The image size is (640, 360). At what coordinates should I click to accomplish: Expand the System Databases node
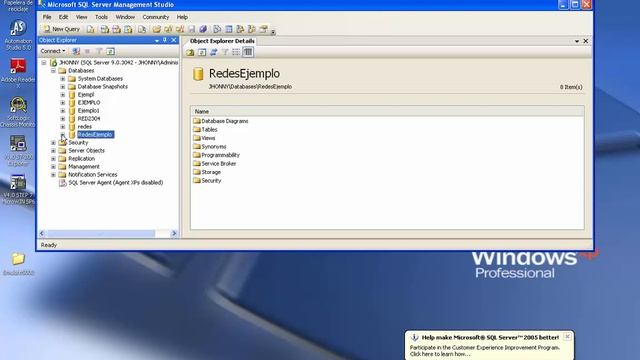[x=63, y=79]
